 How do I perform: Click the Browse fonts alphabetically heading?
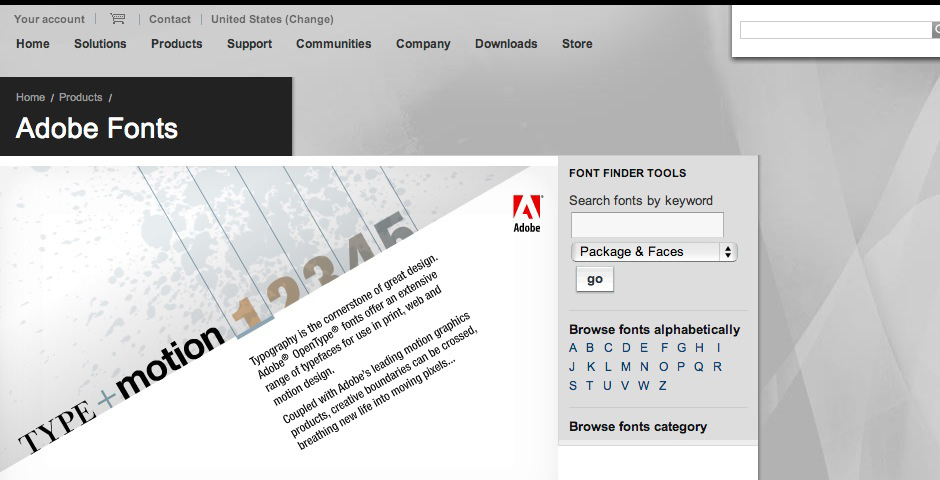click(x=654, y=330)
